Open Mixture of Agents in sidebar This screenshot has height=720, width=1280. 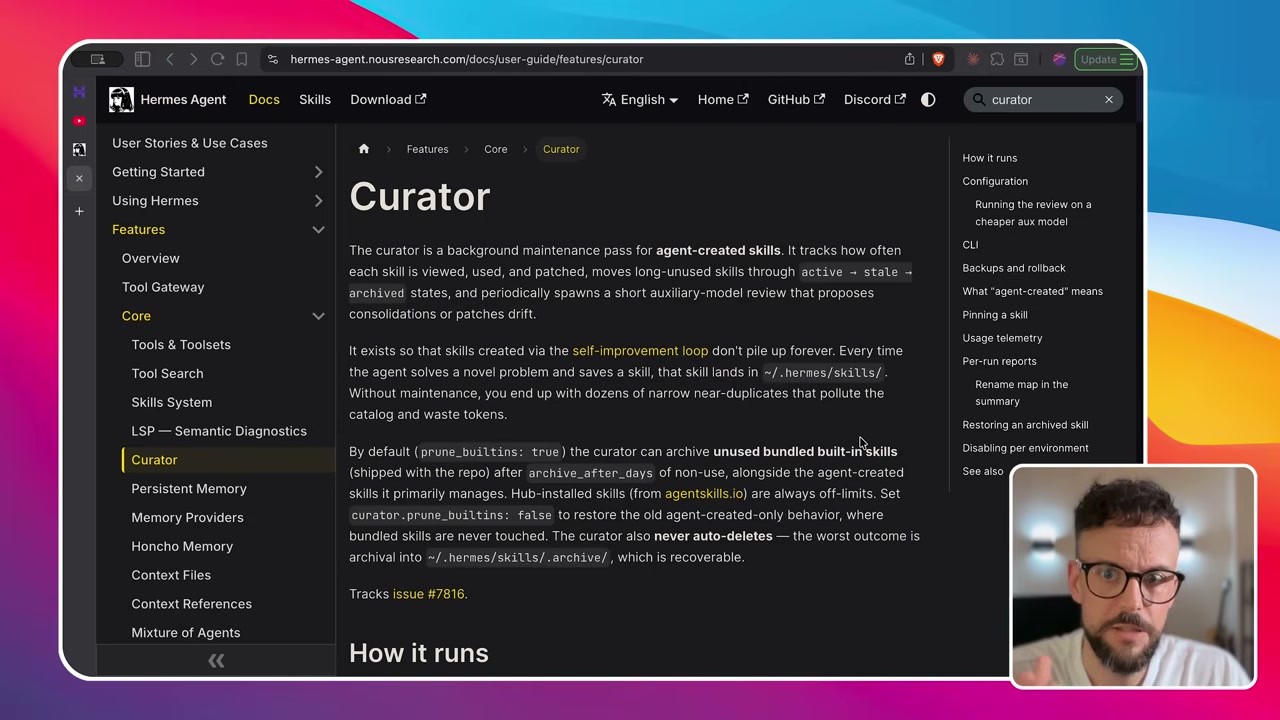tap(186, 633)
